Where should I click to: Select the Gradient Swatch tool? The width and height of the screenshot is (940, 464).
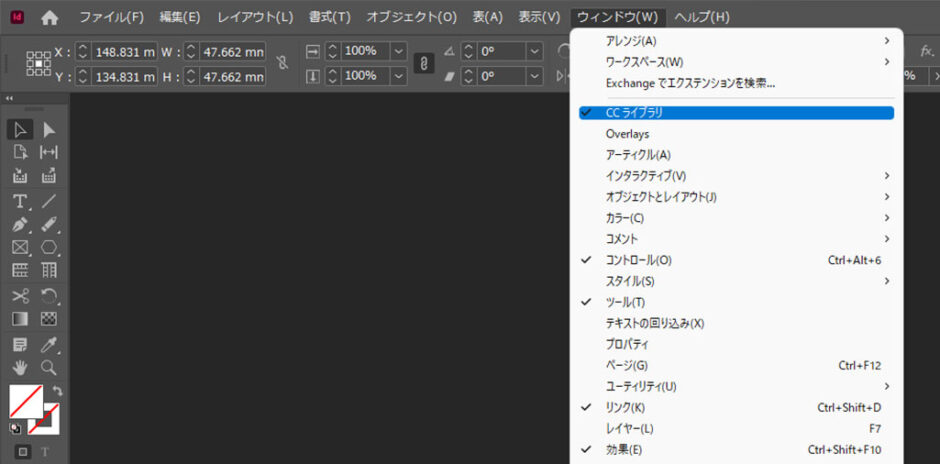[20, 319]
